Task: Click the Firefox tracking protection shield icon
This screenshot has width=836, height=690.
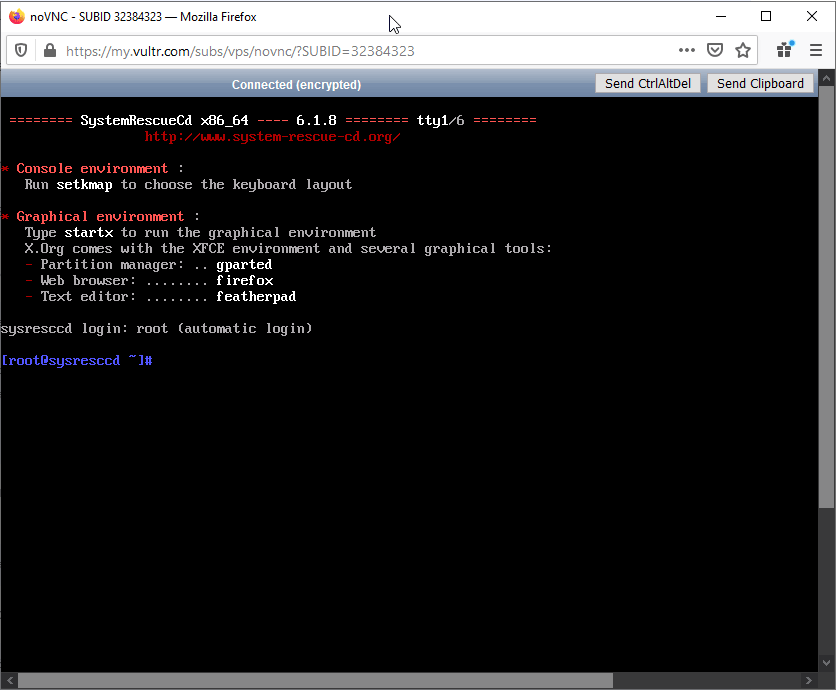Action: point(21,51)
